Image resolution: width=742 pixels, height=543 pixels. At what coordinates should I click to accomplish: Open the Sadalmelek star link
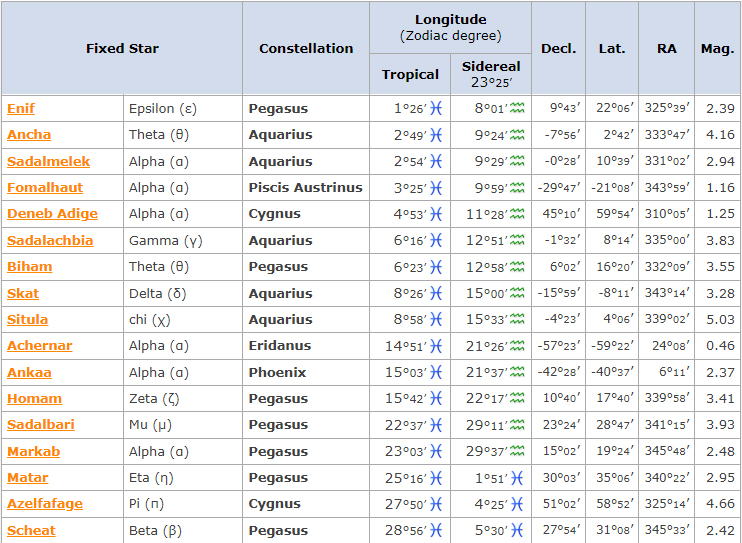(48, 161)
